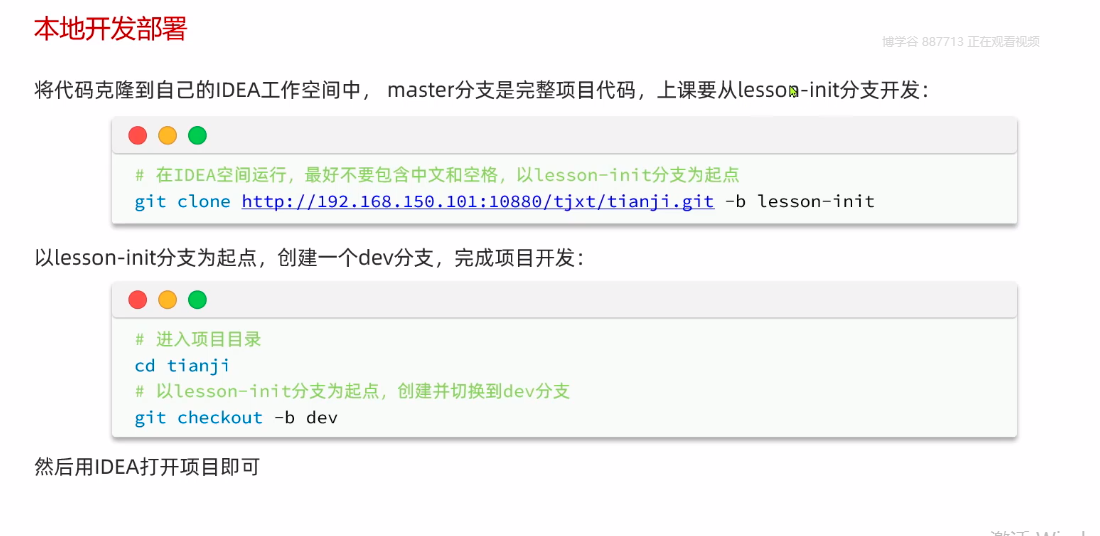Click the text 然后用IDEA打开项目即可

point(147,466)
